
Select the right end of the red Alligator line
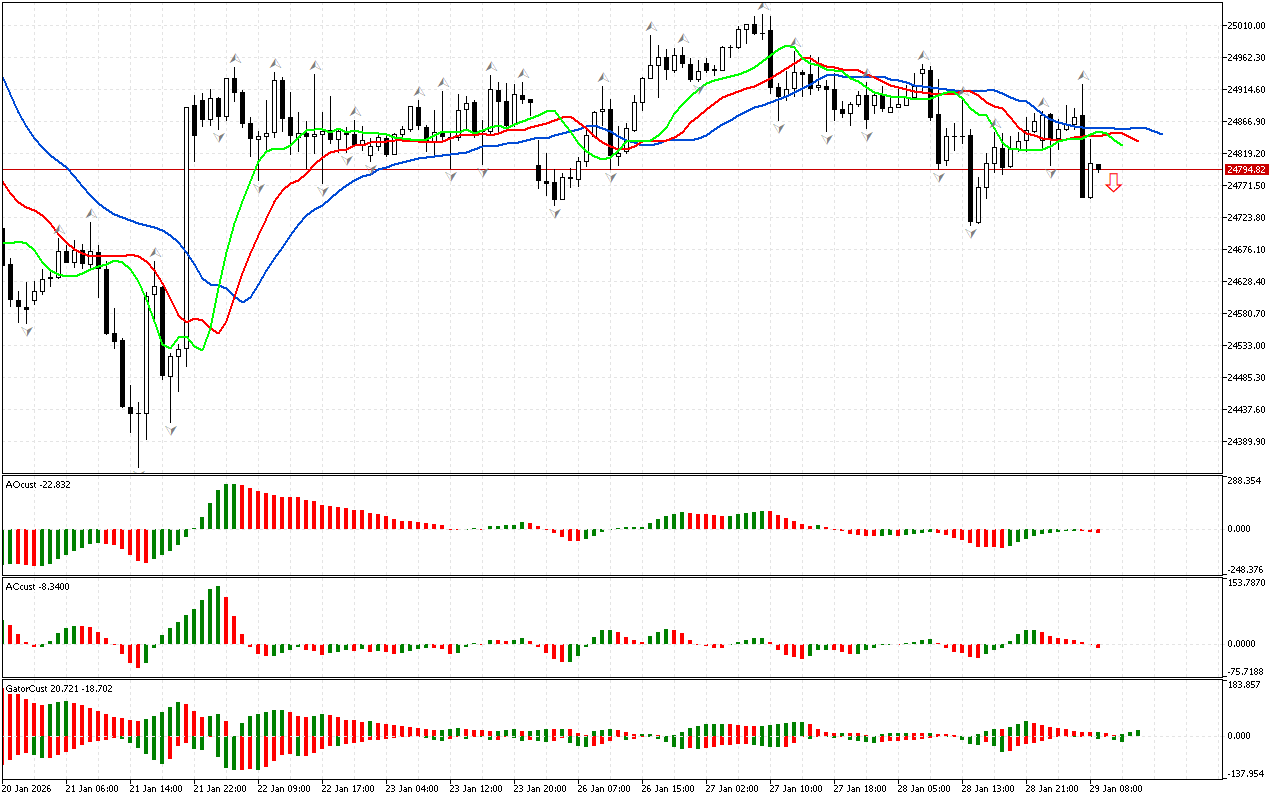click(1137, 141)
